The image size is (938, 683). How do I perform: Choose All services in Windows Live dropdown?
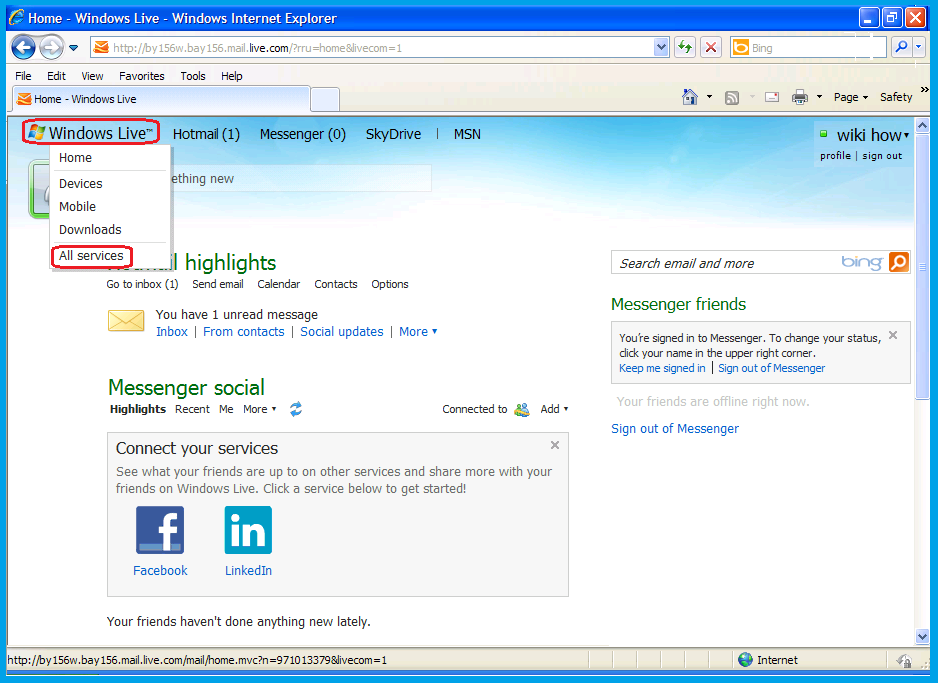click(92, 256)
